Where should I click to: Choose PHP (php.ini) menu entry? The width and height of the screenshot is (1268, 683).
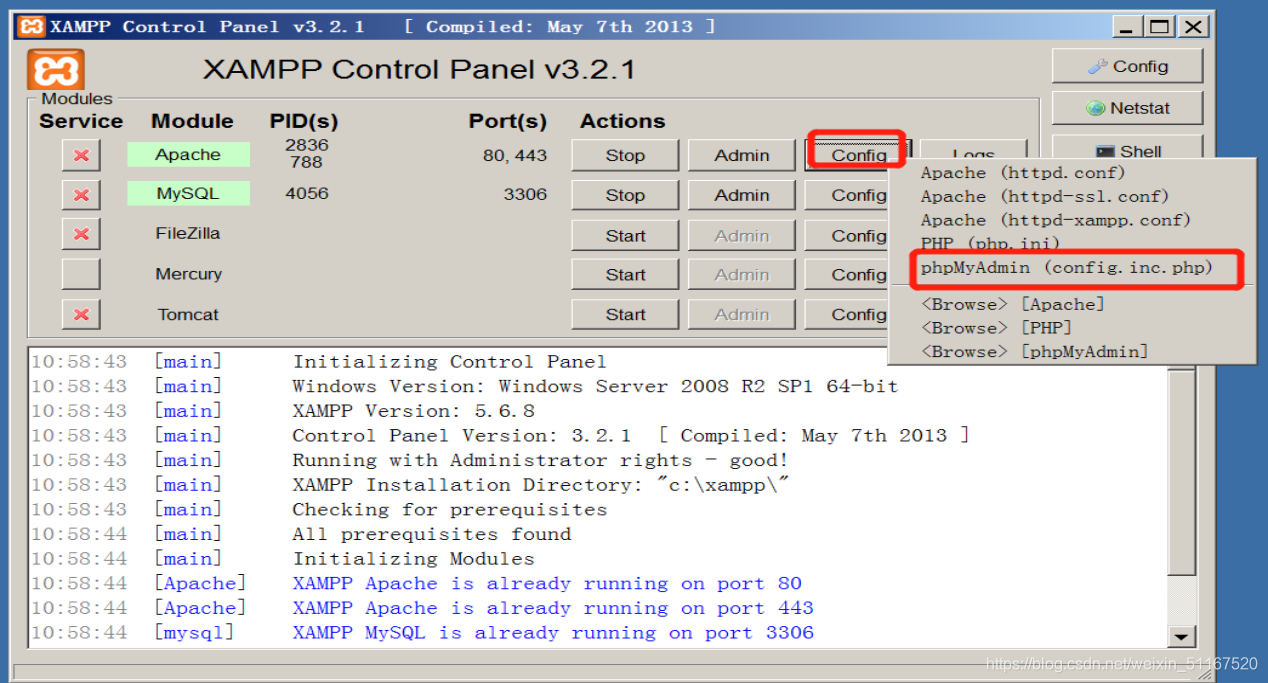coord(989,243)
